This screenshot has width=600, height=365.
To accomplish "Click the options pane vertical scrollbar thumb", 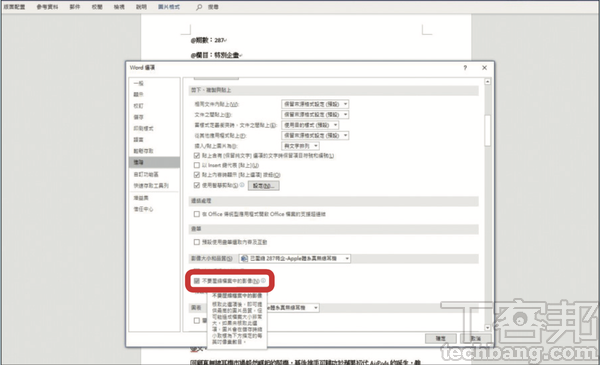I will [488, 130].
